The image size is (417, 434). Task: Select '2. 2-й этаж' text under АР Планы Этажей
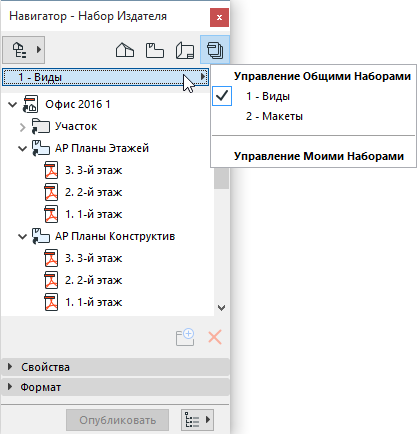tap(94, 192)
